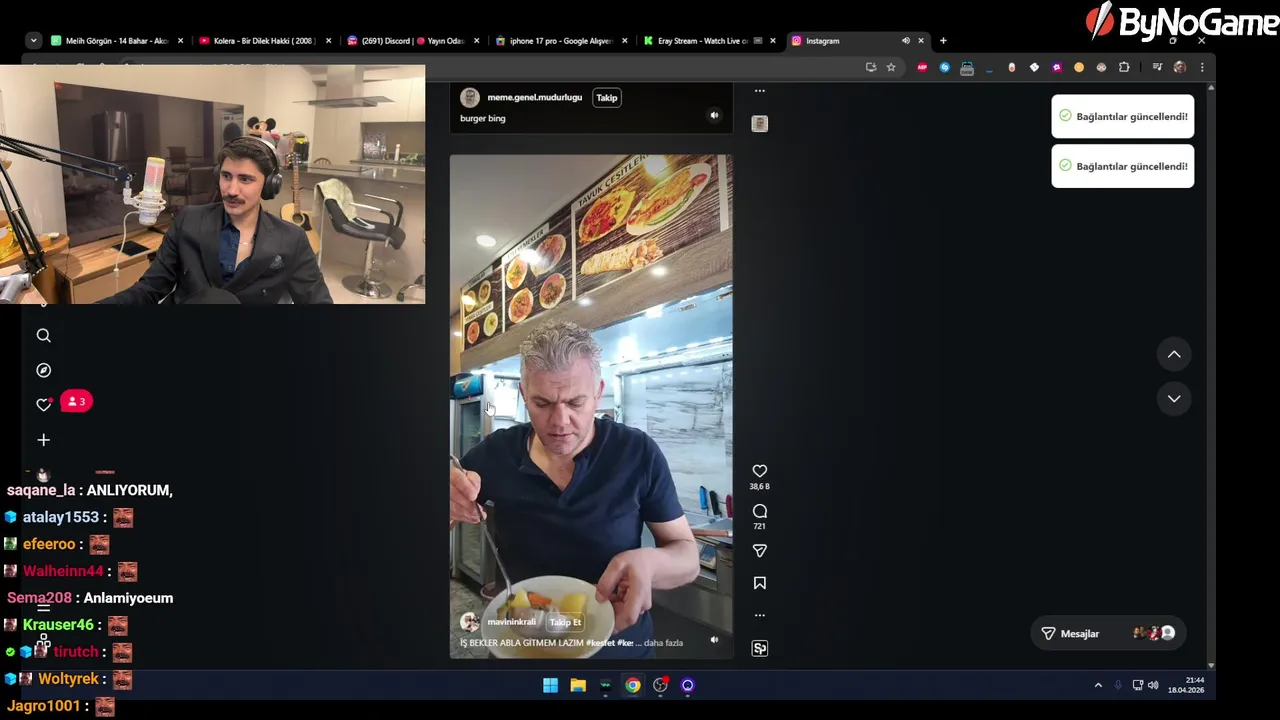Image resolution: width=1280 pixels, height=720 pixels.
Task: Open Instagram search from the sidebar
Action: pyautogui.click(x=43, y=336)
